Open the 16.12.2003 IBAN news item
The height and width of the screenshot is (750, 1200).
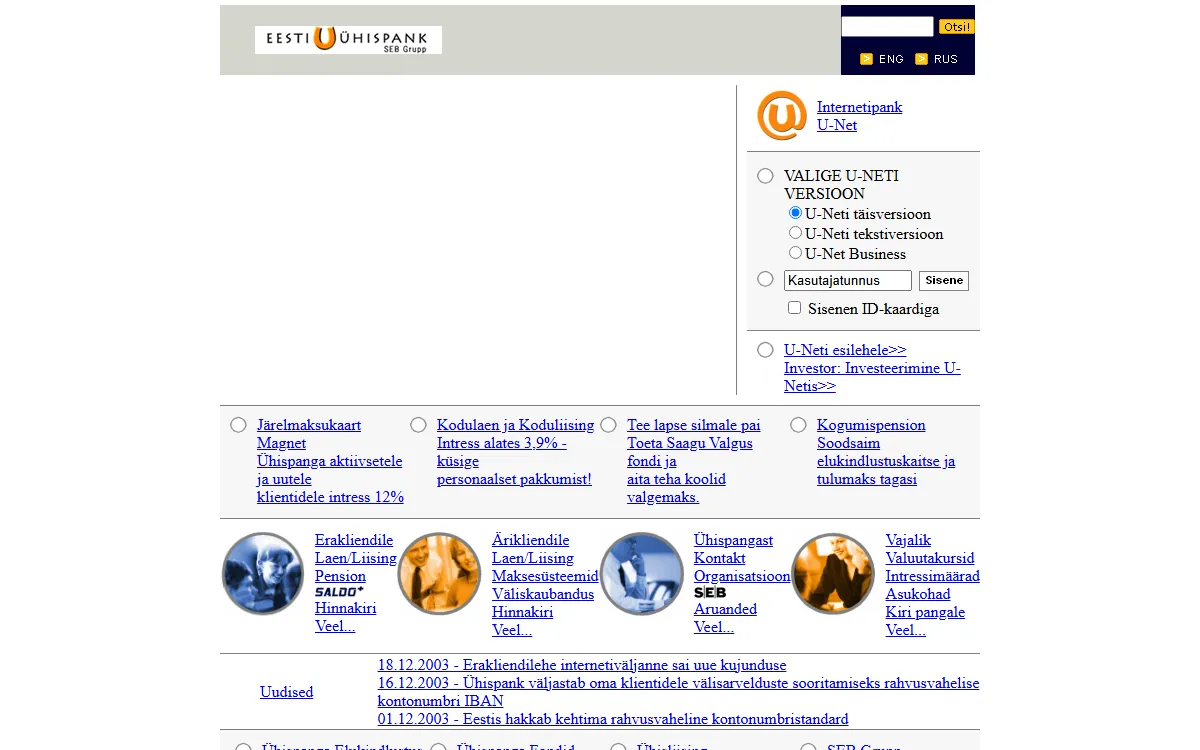pyautogui.click(x=678, y=692)
